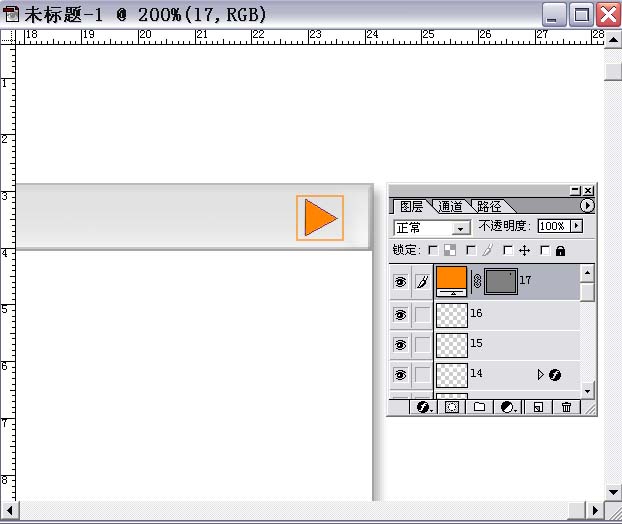Click the layers palette bottom-right grip
622x524 pixels.
591,409
